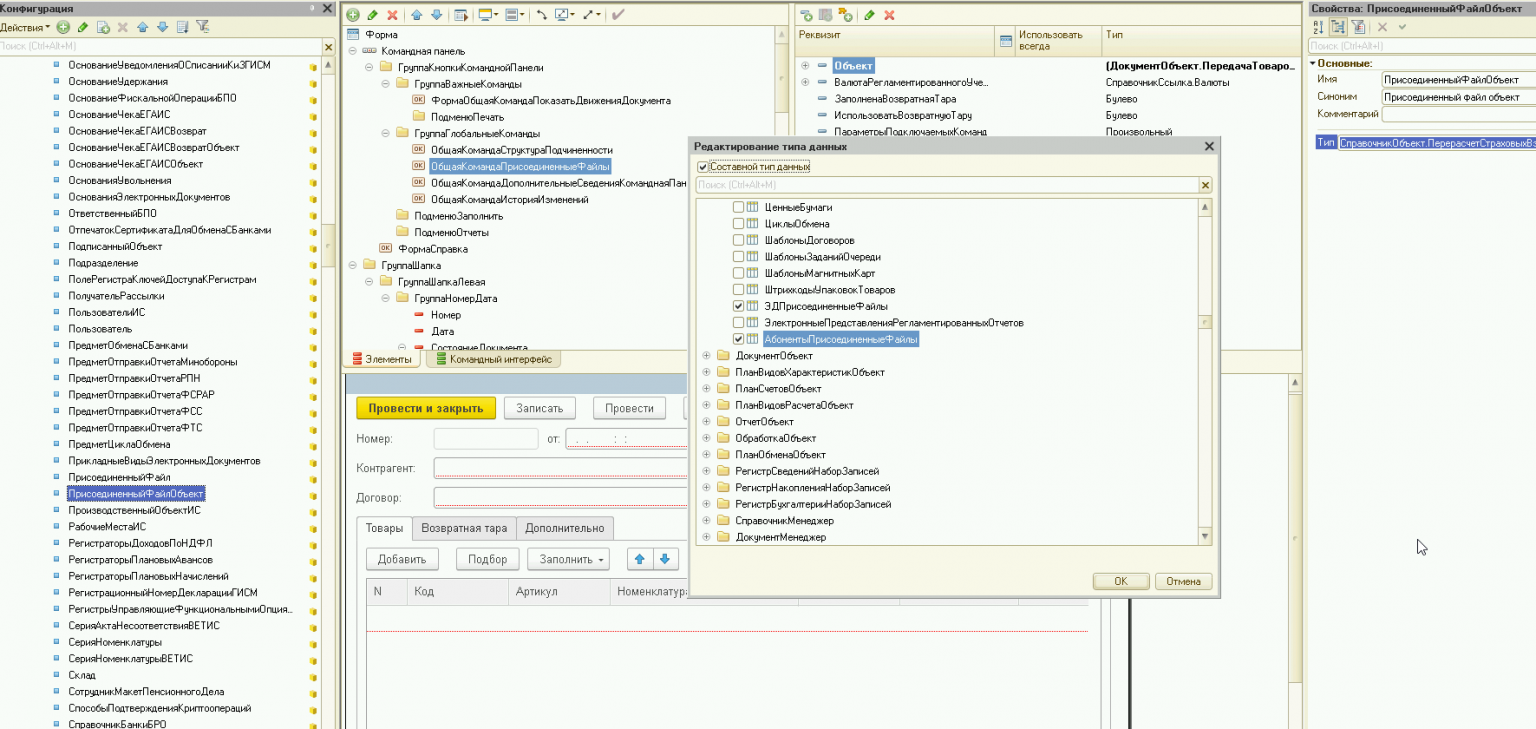Check the ШтрихкодыУпаковокТоваров type checkbox
1536x729 pixels.
point(738,290)
